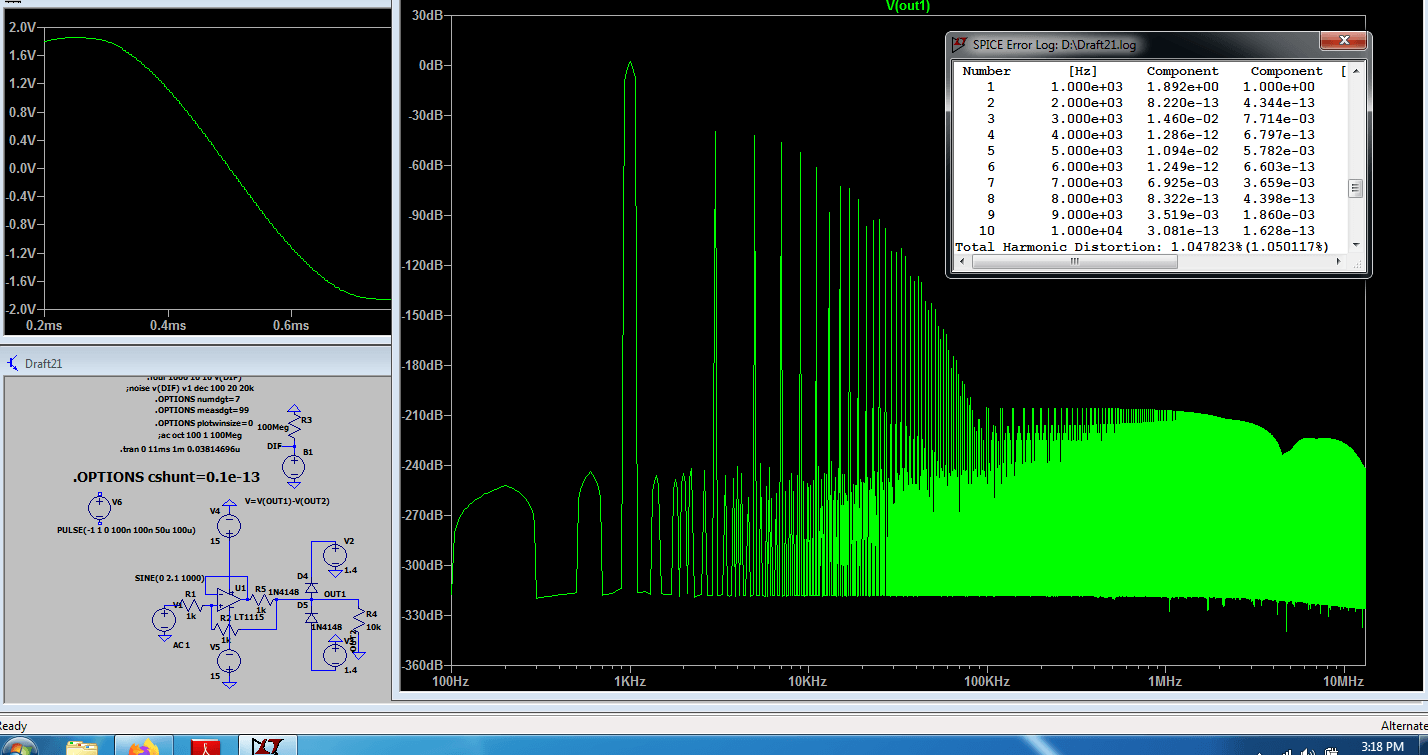Open Adobe Reader from the taskbar
Image resolution: width=1428 pixels, height=755 pixels.
coord(205,748)
